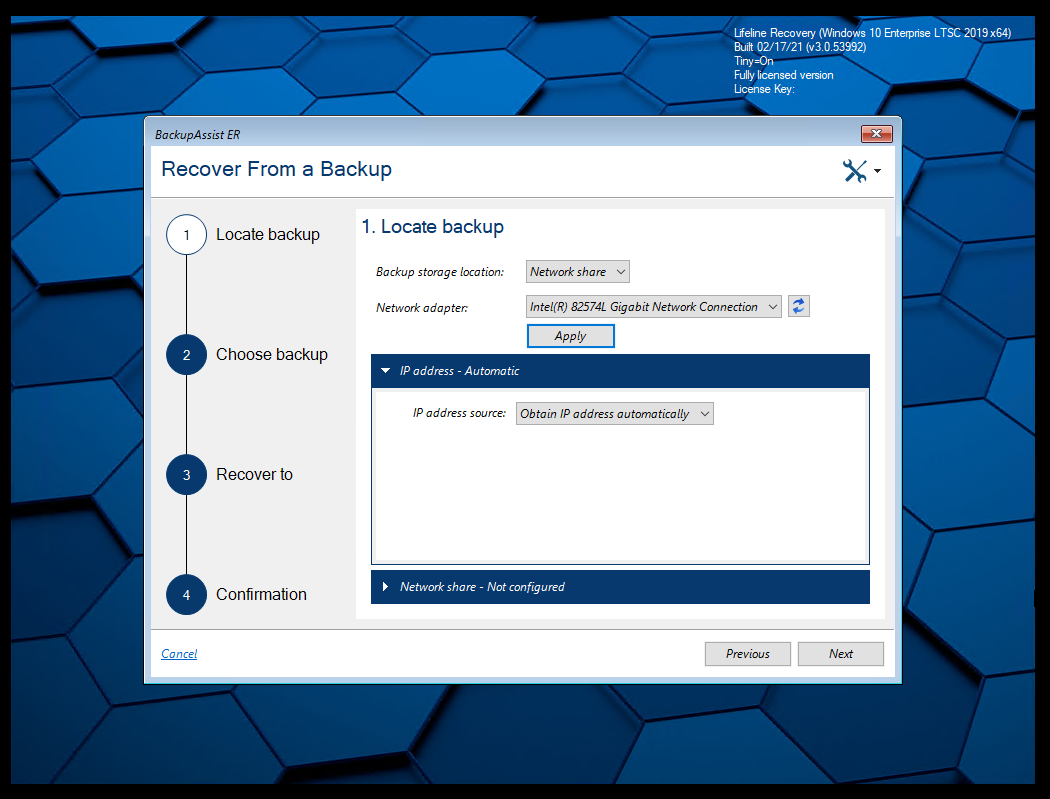This screenshot has width=1050, height=799.
Task: Click the Confirmation step label
Action: tap(261, 594)
